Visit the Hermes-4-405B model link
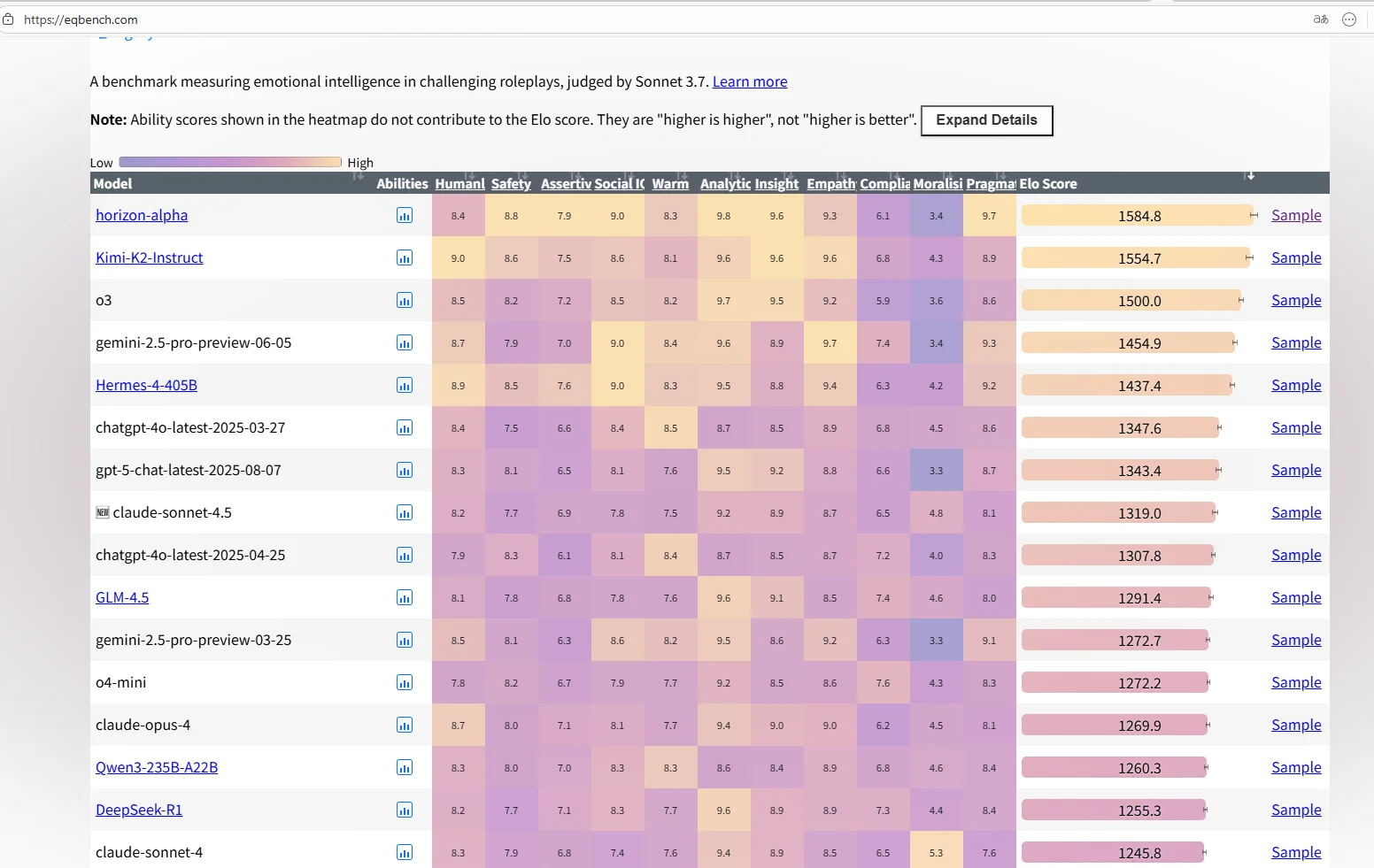Screen dimensions: 1374x868 click(147, 385)
